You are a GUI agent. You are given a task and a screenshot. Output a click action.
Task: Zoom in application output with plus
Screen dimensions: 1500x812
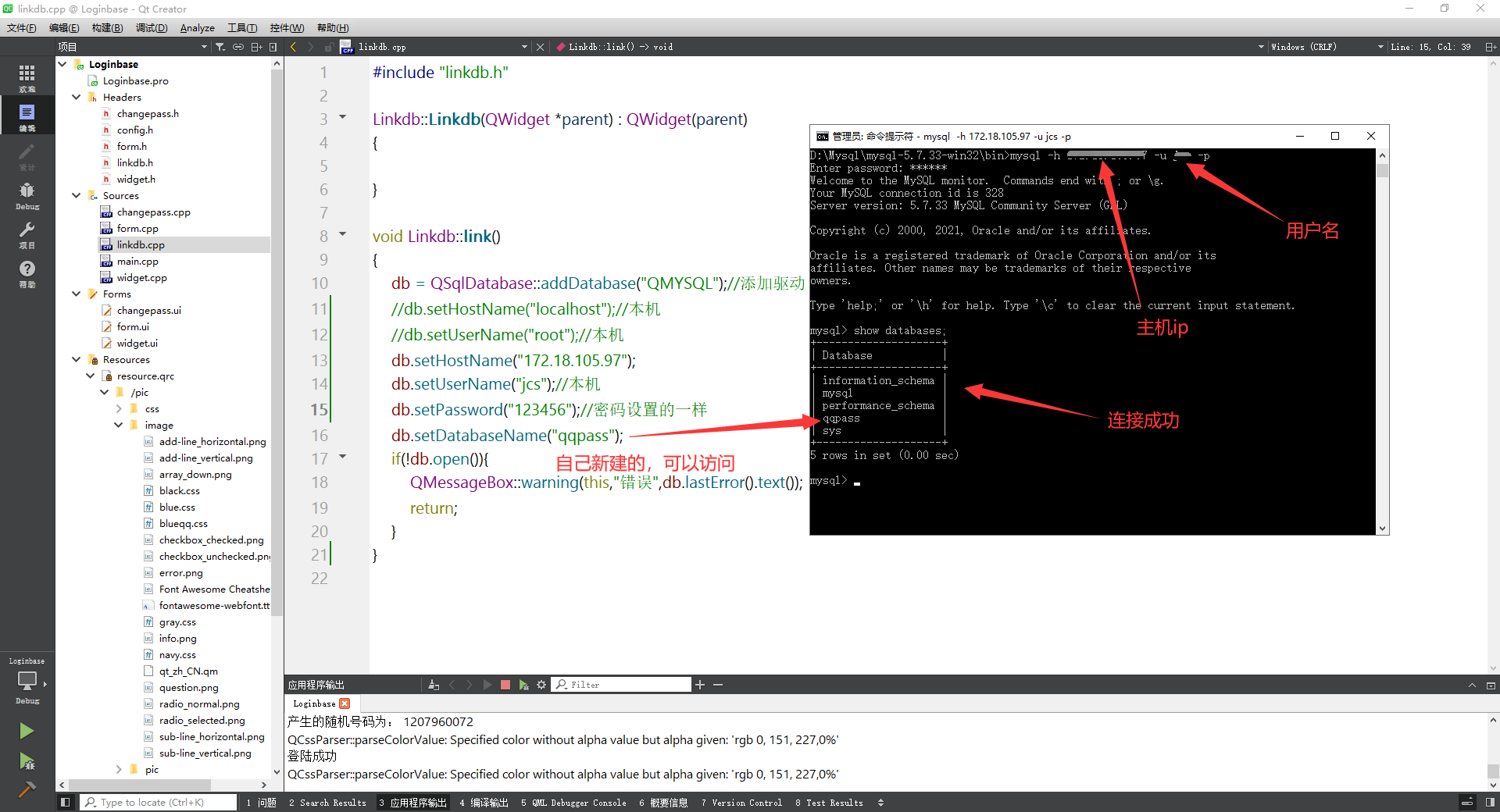click(700, 685)
